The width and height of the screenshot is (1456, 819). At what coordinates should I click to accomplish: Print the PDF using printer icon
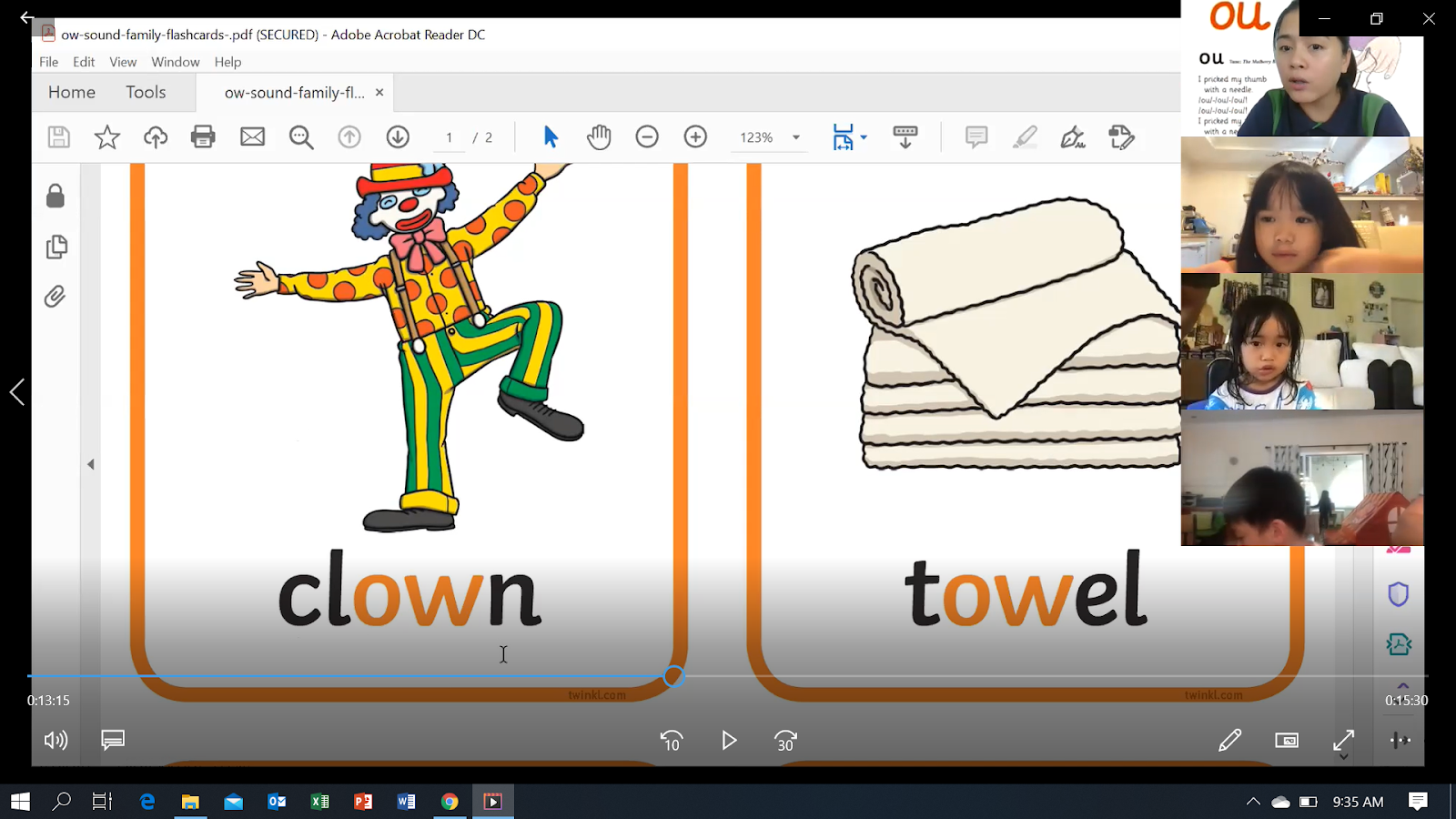[x=203, y=137]
